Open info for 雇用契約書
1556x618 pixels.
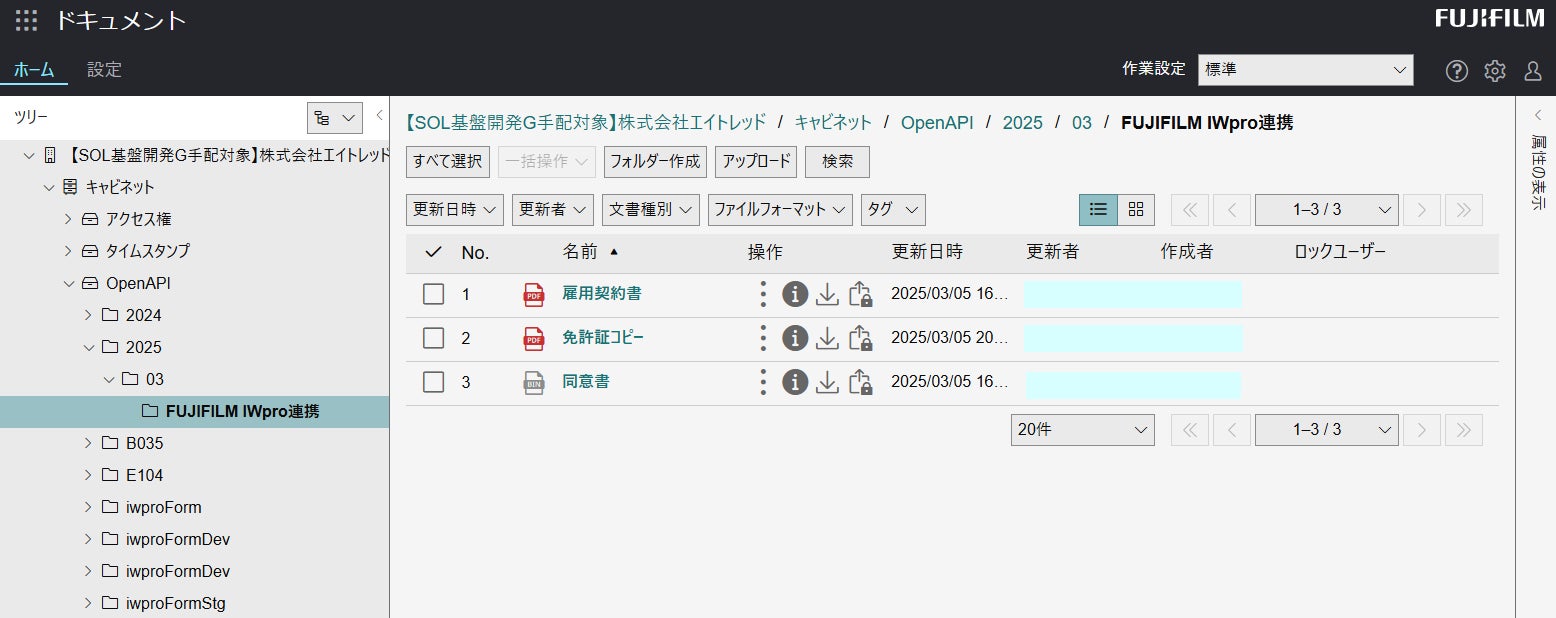(795, 294)
